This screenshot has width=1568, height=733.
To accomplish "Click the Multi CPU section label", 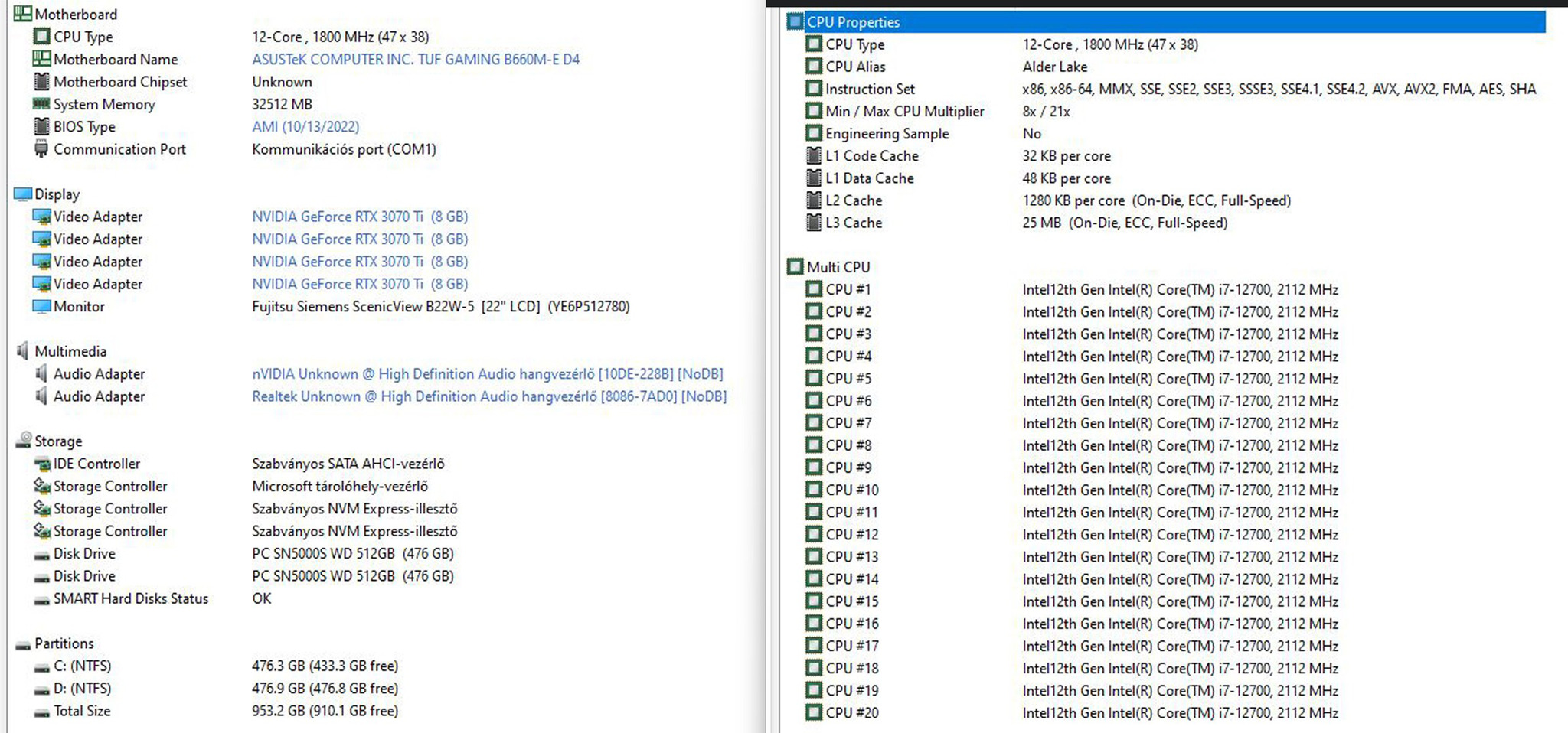I will click(838, 267).
